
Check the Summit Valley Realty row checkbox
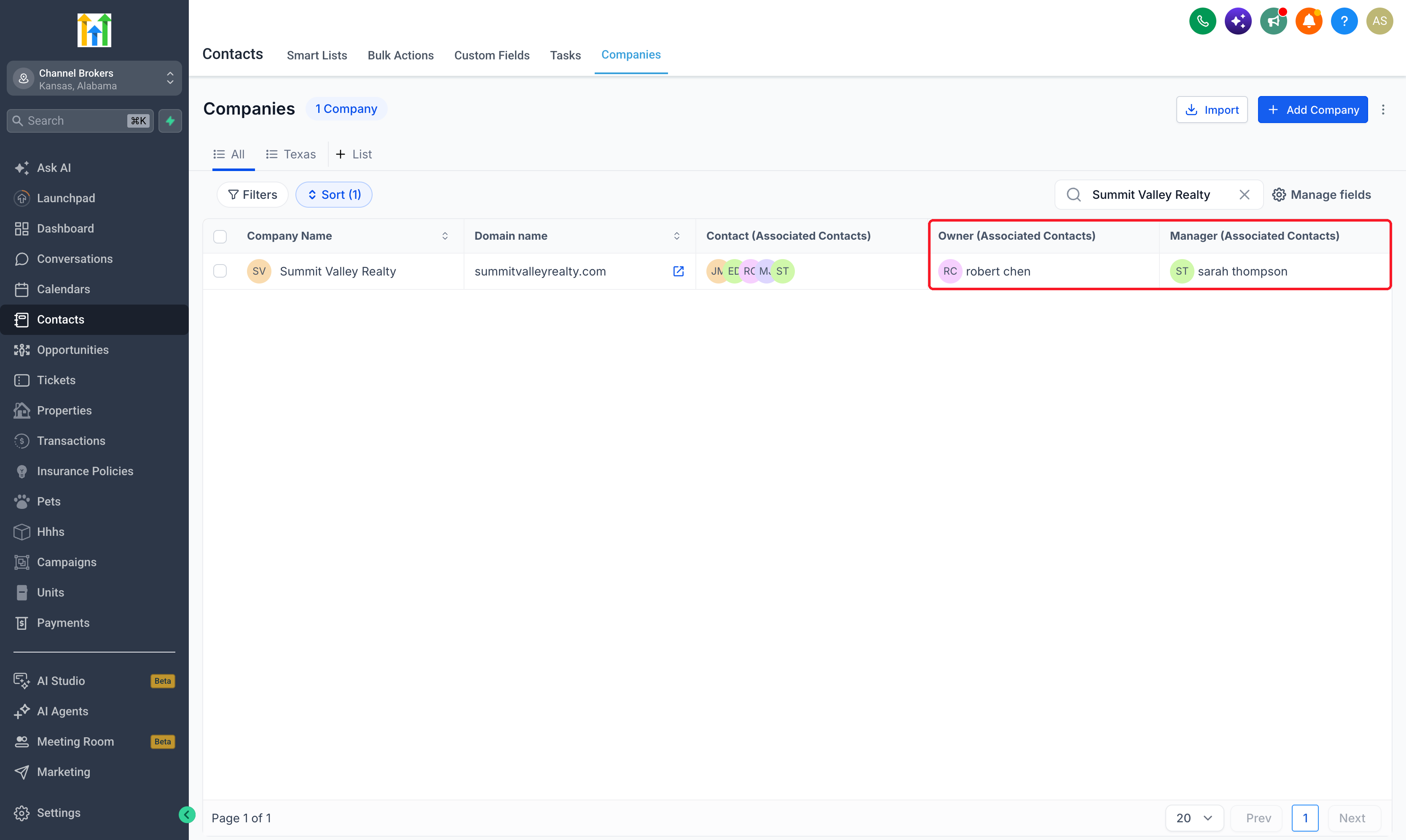point(220,271)
